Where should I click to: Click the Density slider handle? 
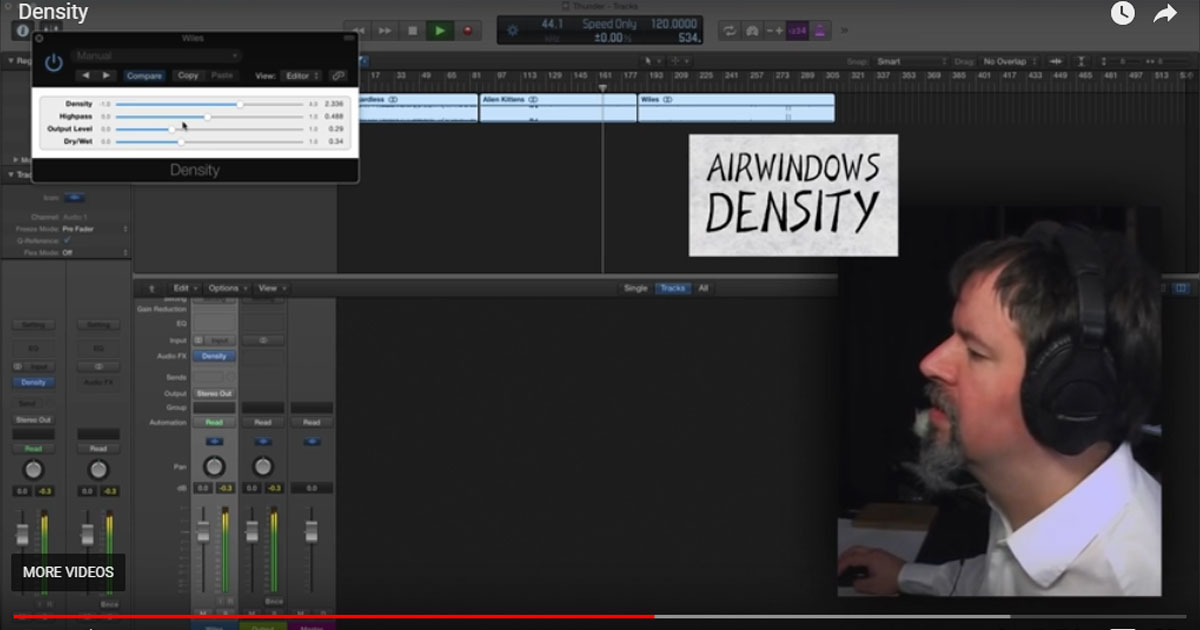(240, 104)
